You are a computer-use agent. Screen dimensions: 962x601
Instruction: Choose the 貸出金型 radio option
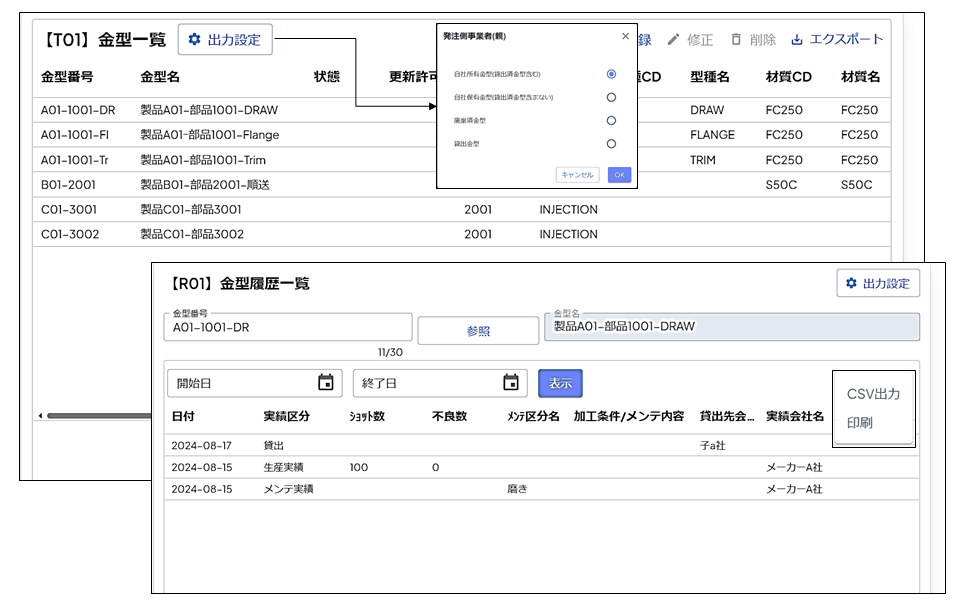tap(611, 144)
